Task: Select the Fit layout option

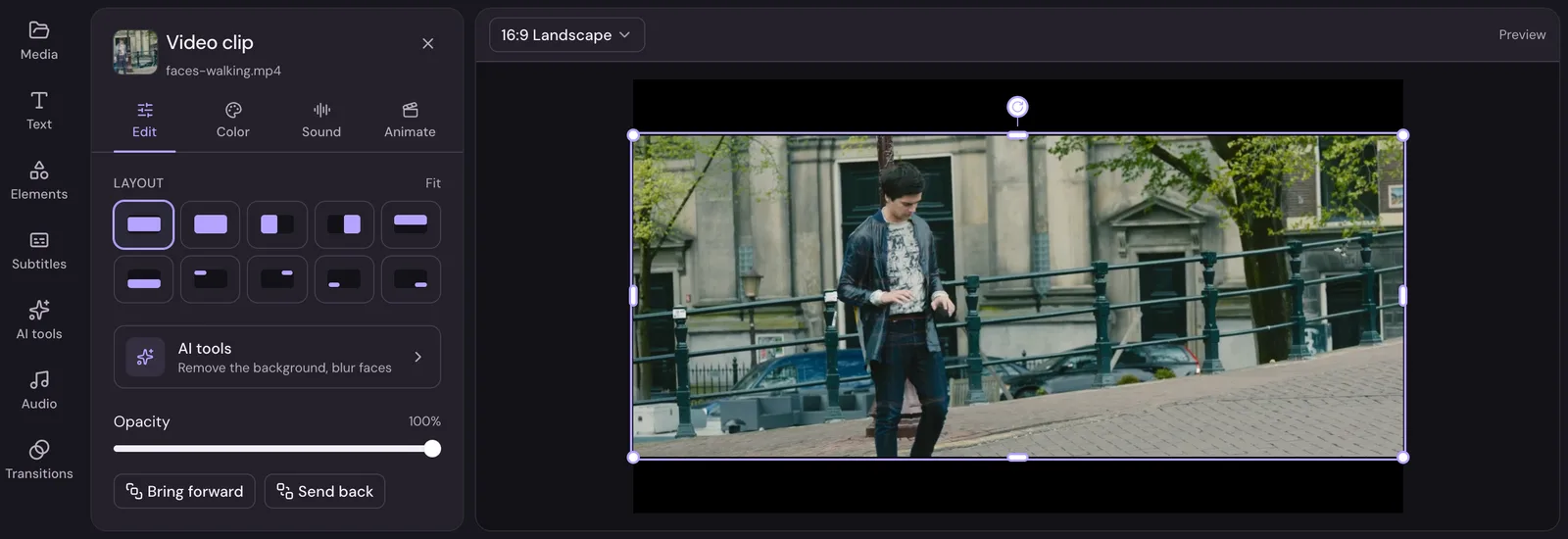Action: point(144,224)
